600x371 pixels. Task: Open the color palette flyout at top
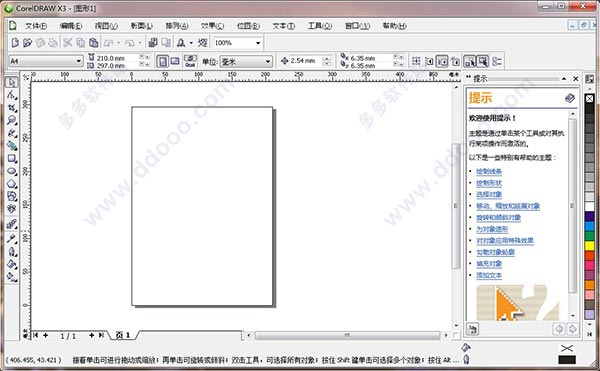click(589, 79)
